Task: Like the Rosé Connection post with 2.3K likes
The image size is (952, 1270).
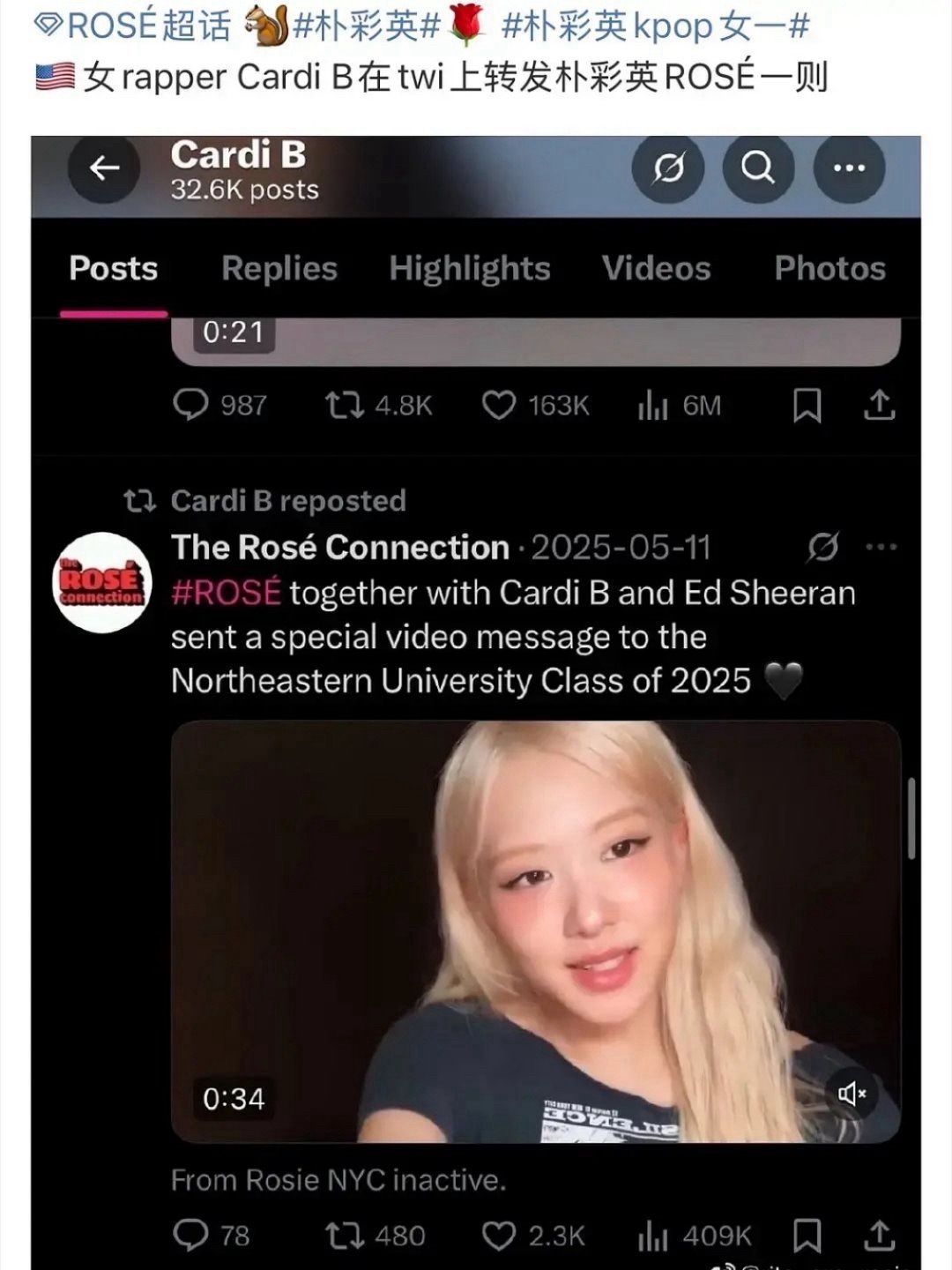Action: 498,1236
